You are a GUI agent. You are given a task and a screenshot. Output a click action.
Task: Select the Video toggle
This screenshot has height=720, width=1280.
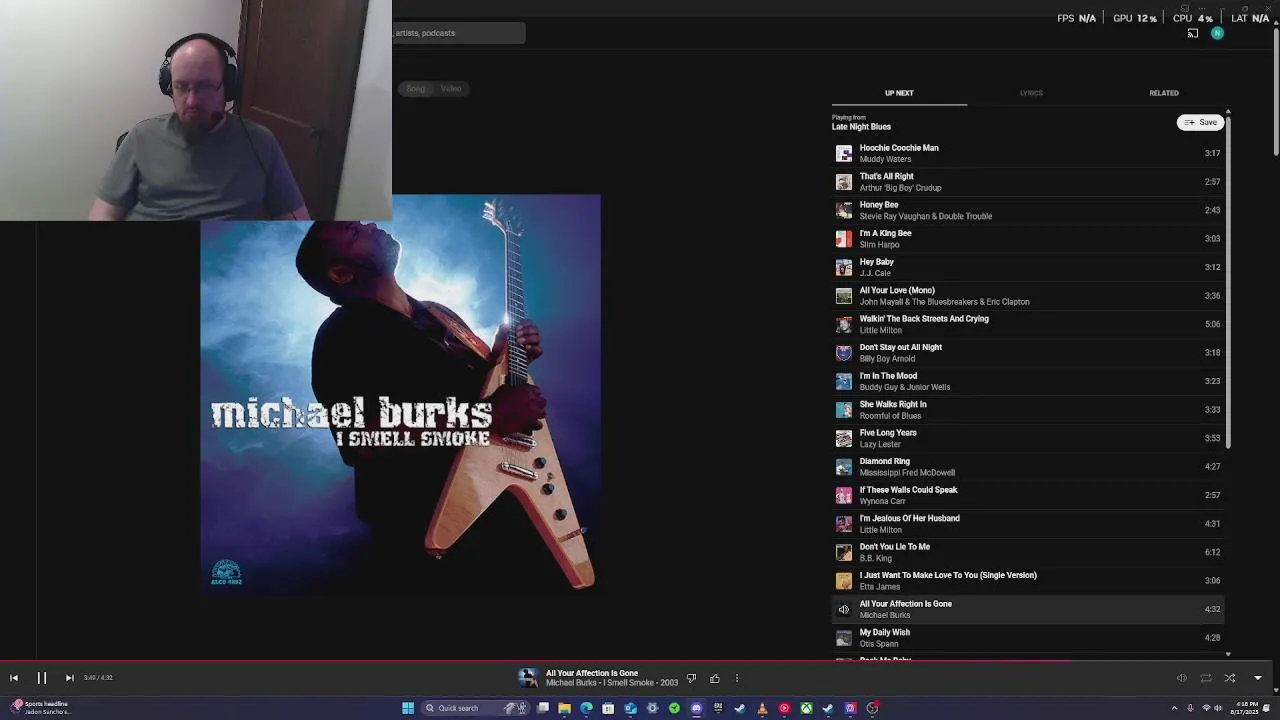coord(451,89)
